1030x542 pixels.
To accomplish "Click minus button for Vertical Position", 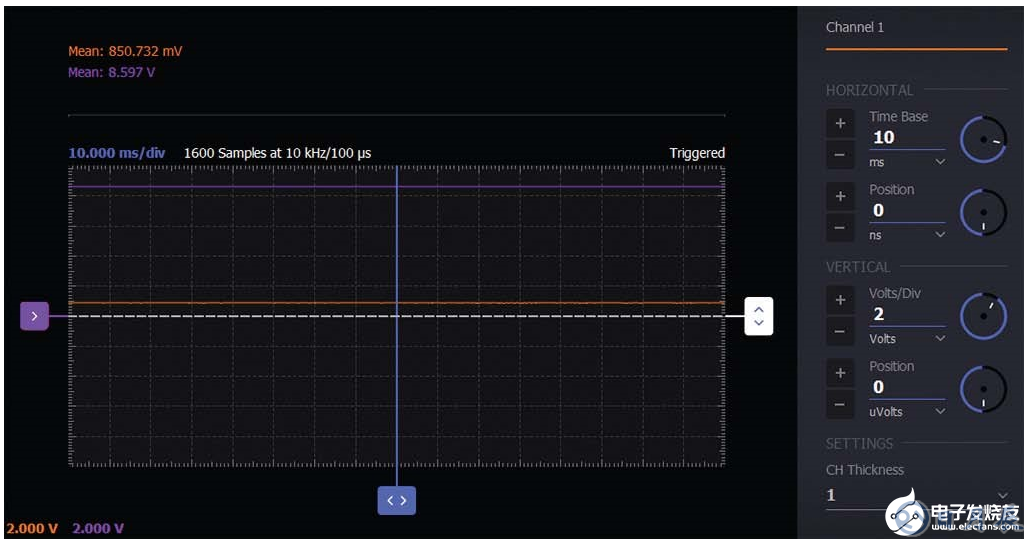I will (x=840, y=404).
